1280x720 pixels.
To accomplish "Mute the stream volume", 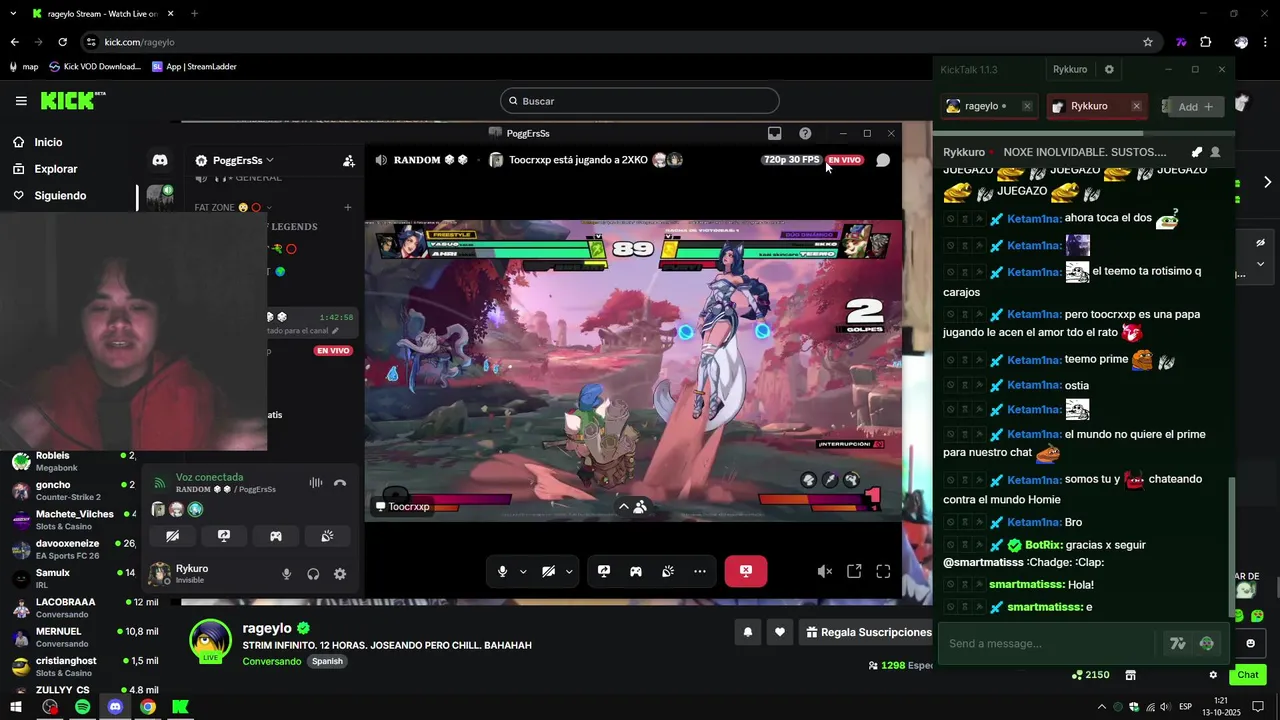I will click(825, 571).
